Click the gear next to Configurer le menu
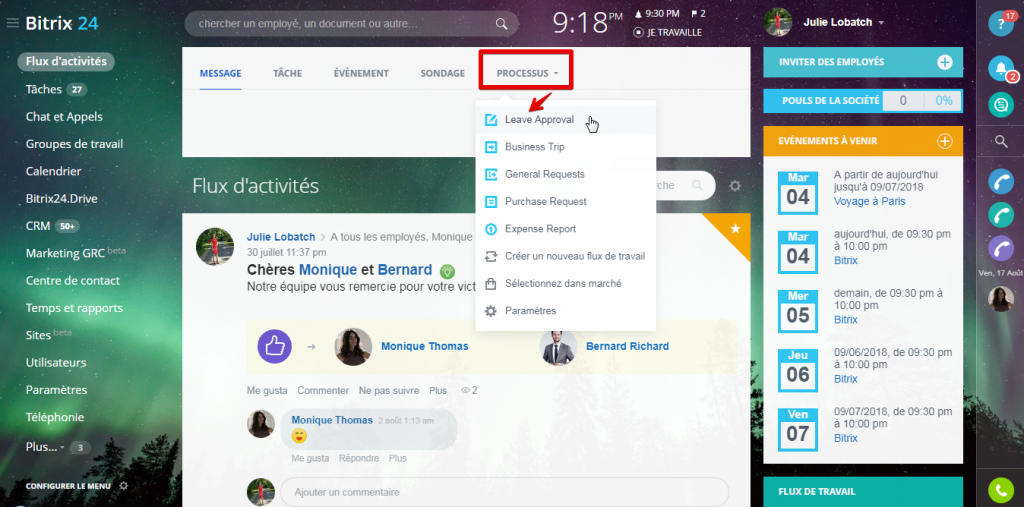Image resolution: width=1024 pixels, height=507 pixels. pyautogui.click(x=124, y=486)
